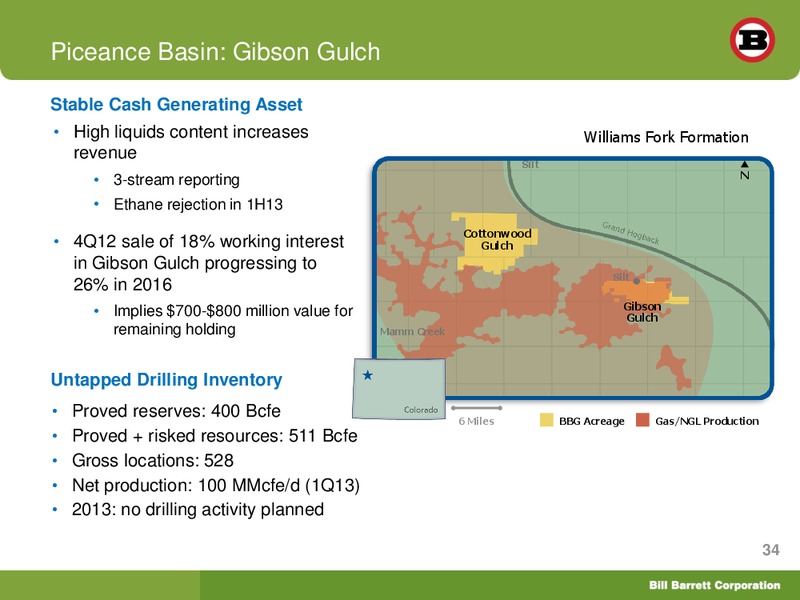This screenshot has width=800, height=600.
Task: Click 'Gross locations: 528' line
Action: 153,460
